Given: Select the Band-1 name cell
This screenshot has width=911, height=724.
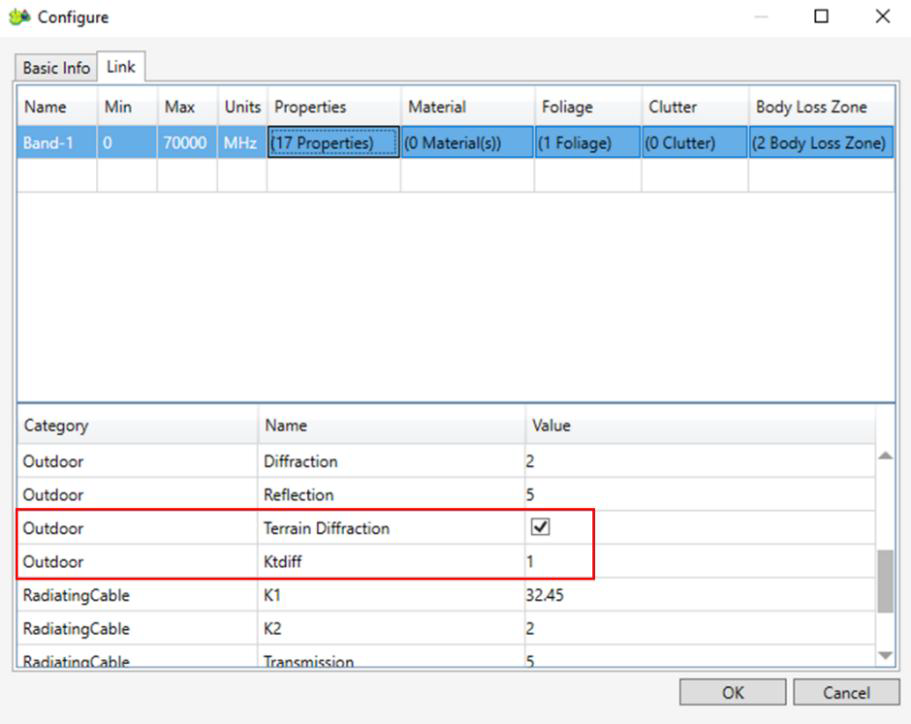Looking at the screenshot, I should click(x=56, y=143).
